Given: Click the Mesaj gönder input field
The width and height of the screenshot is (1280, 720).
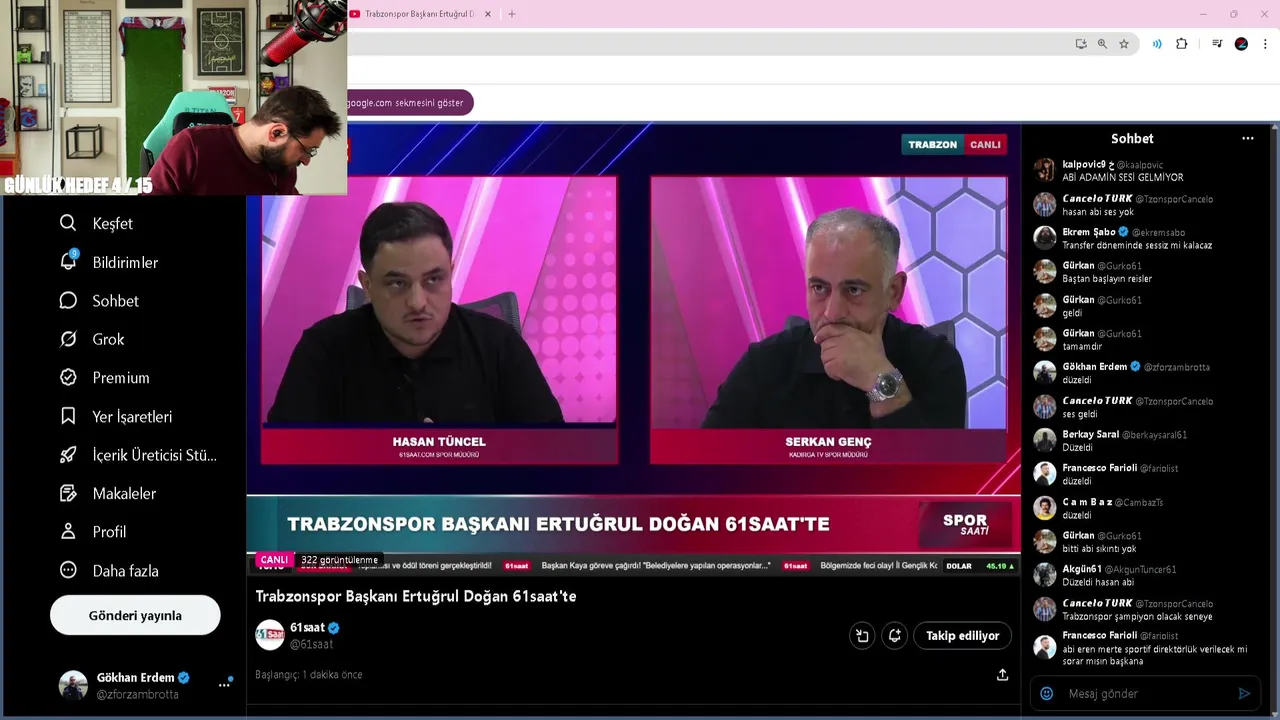Looking at the screenshot, I should click(x=1145, y=693).
